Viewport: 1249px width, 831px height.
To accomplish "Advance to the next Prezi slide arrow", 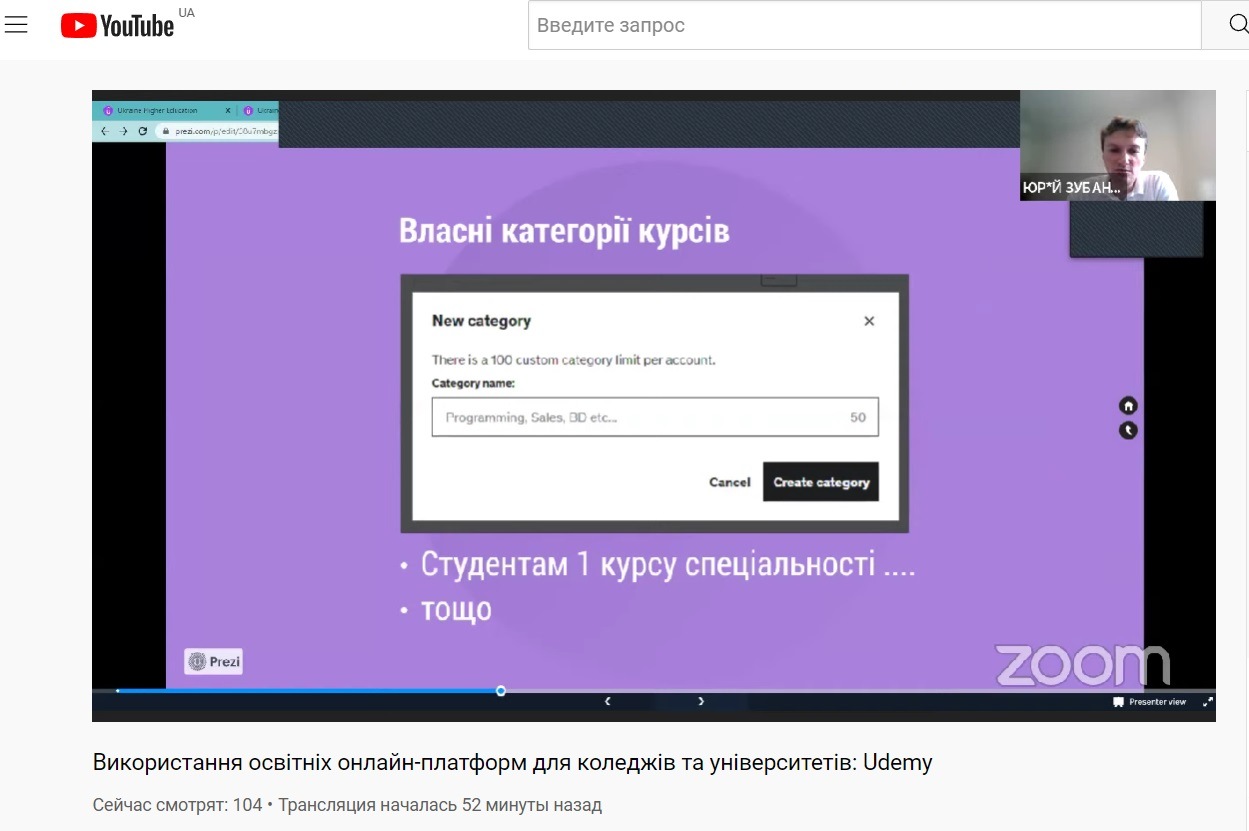I will coord(701,702).
